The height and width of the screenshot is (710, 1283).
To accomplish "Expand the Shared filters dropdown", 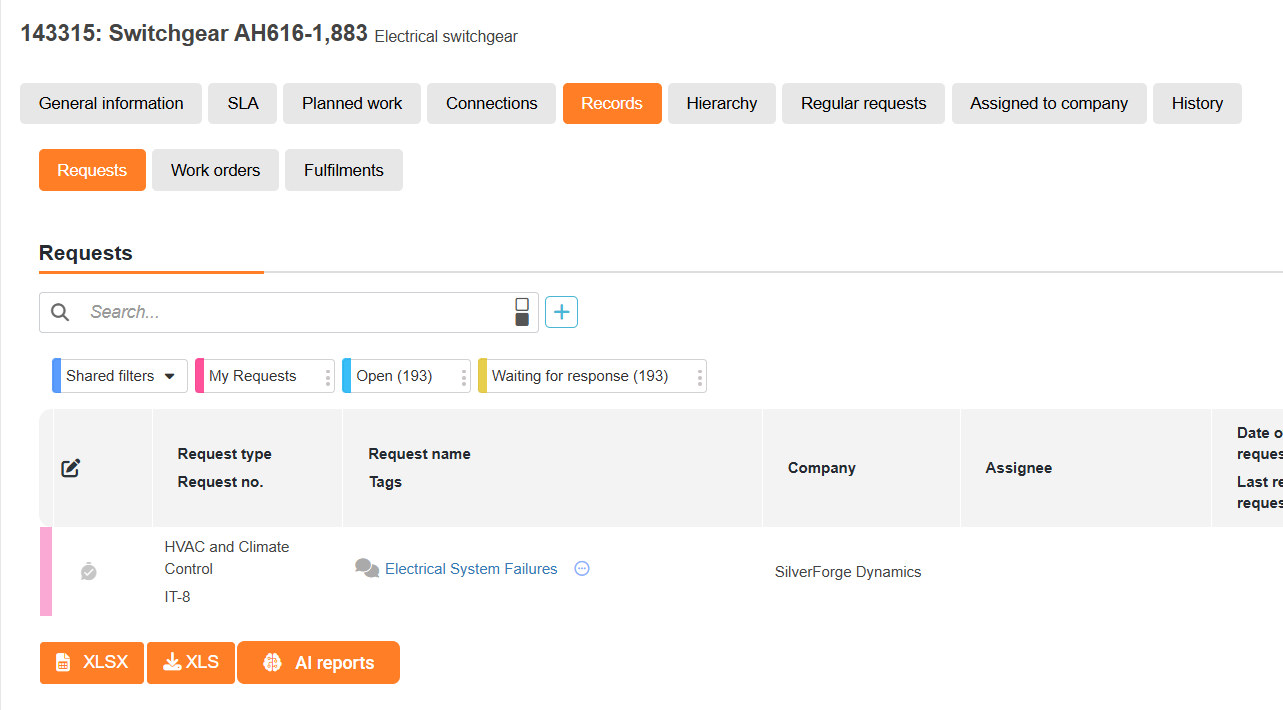I will [120, 376].
